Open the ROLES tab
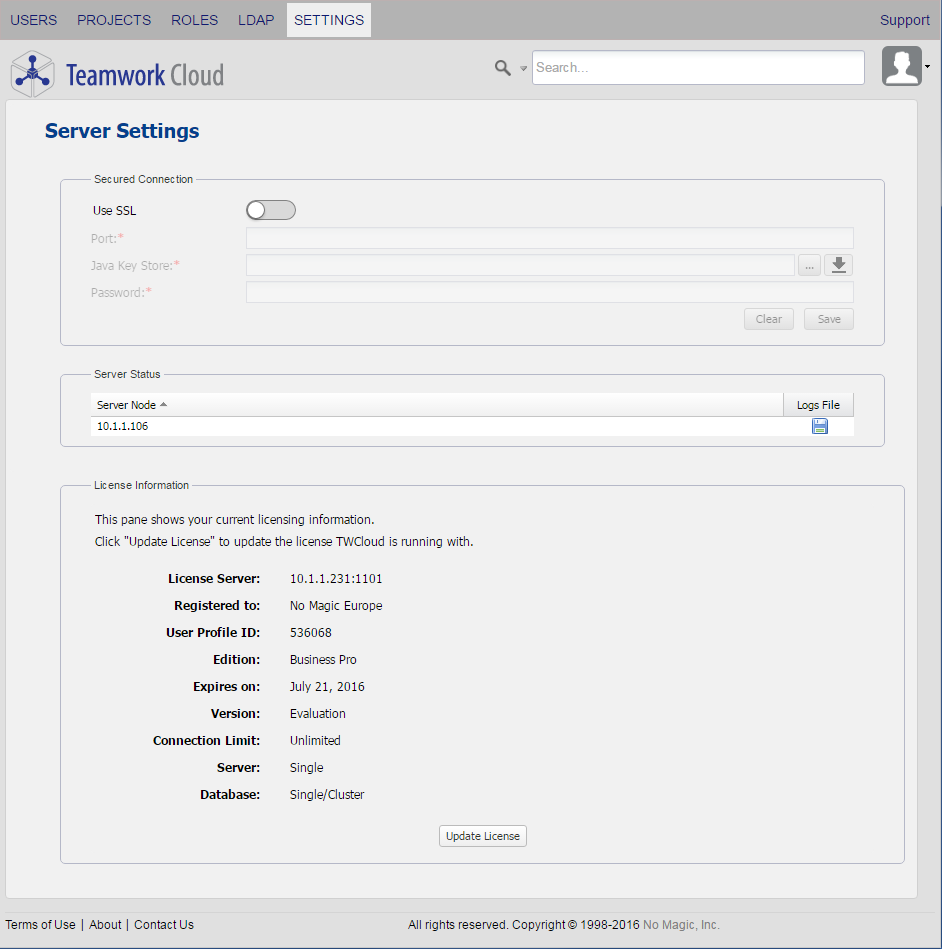The image size is (942, 949). coord(194,20)
